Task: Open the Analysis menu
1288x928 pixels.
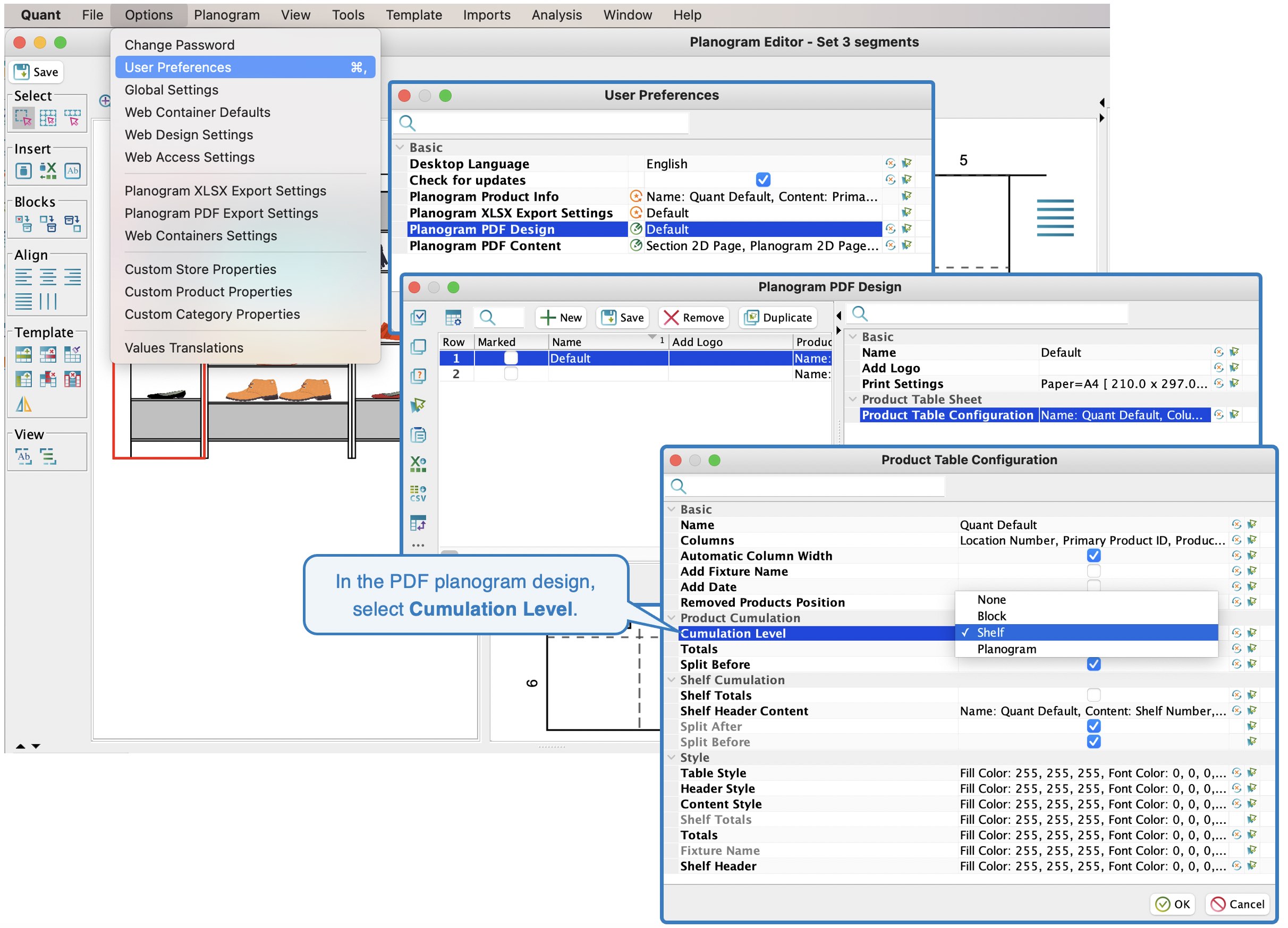Action: (556, 15)
